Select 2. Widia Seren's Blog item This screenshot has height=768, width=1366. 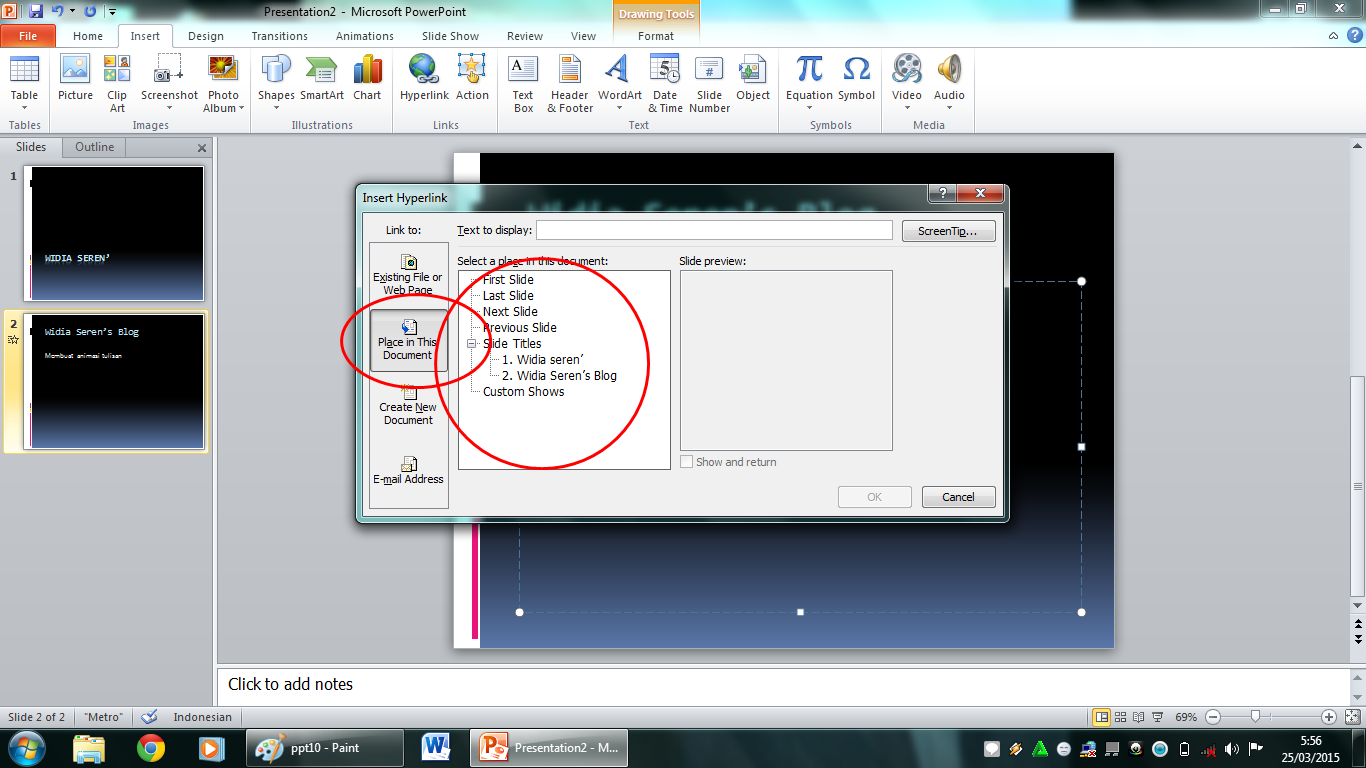[559, 376]
